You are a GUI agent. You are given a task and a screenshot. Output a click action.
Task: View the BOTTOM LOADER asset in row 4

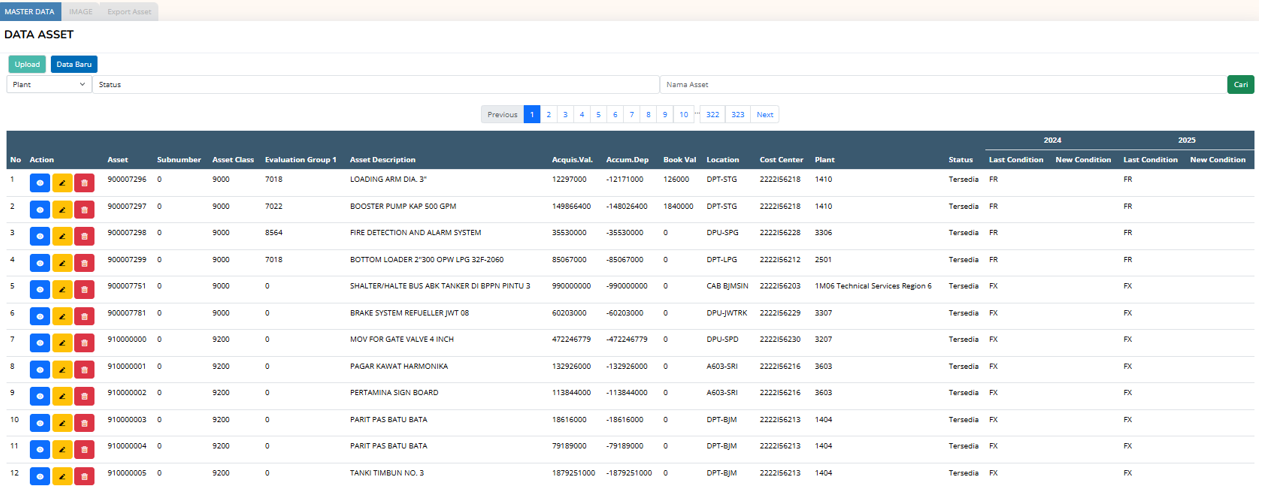pyautogui.click(x=40, y=263)
